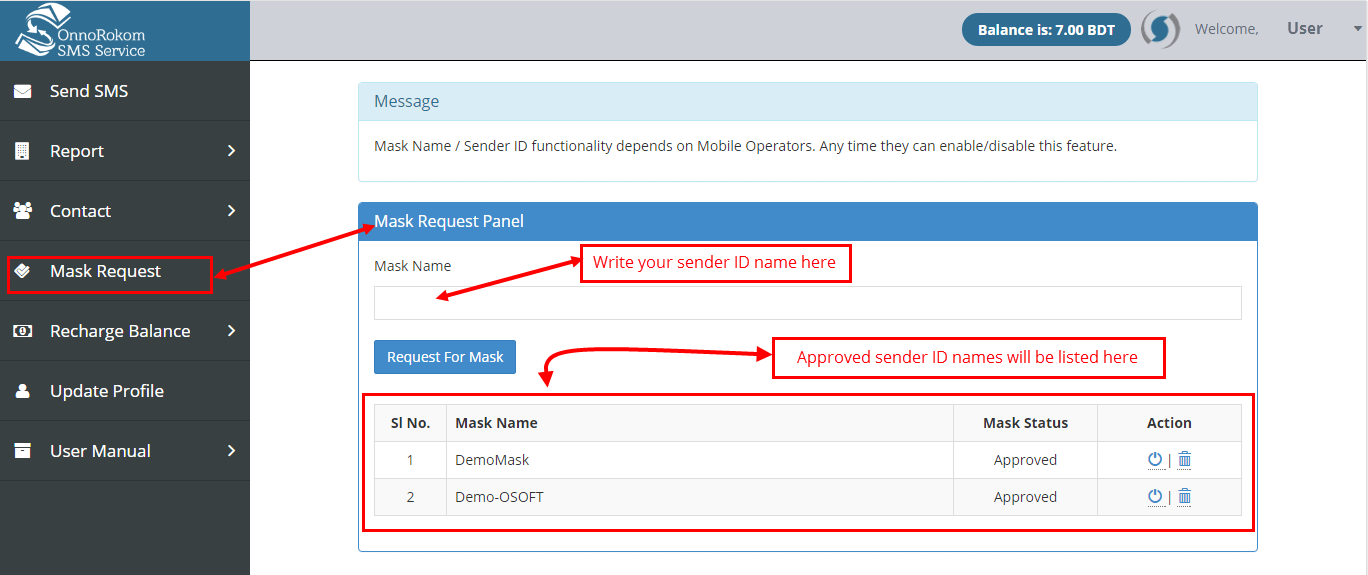Click the Balance is 7.00 BDT badge
This screenshot has height=575, width=1368.
1046,30
